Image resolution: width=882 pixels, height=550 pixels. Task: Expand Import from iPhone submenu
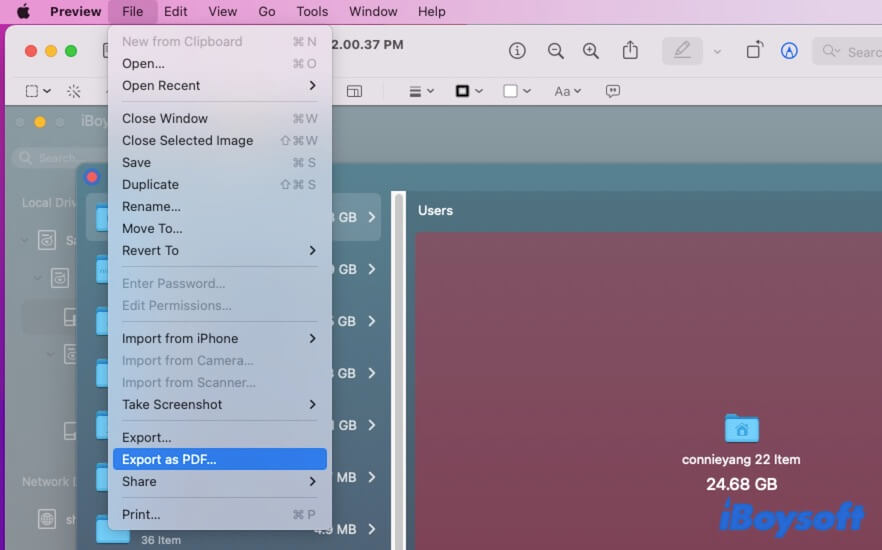[x=219, y=339]
